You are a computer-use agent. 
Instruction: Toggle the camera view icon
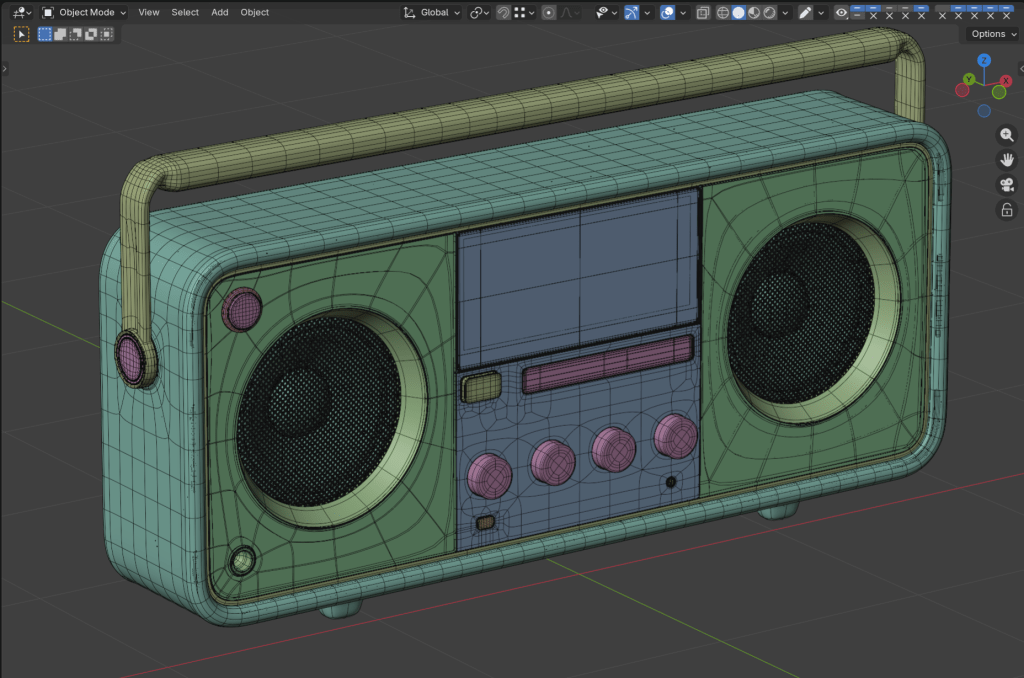(1007, 185)
